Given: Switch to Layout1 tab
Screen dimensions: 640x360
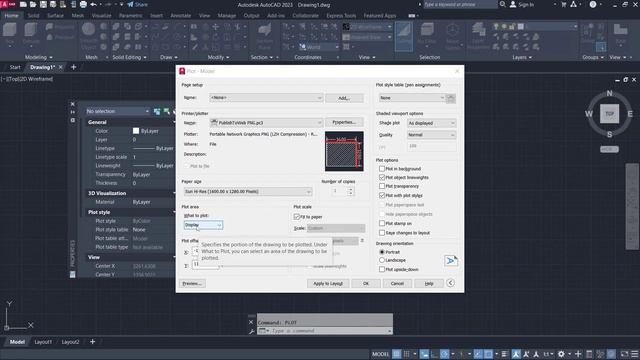Looking at the screenshot, I should pos(43,342).
